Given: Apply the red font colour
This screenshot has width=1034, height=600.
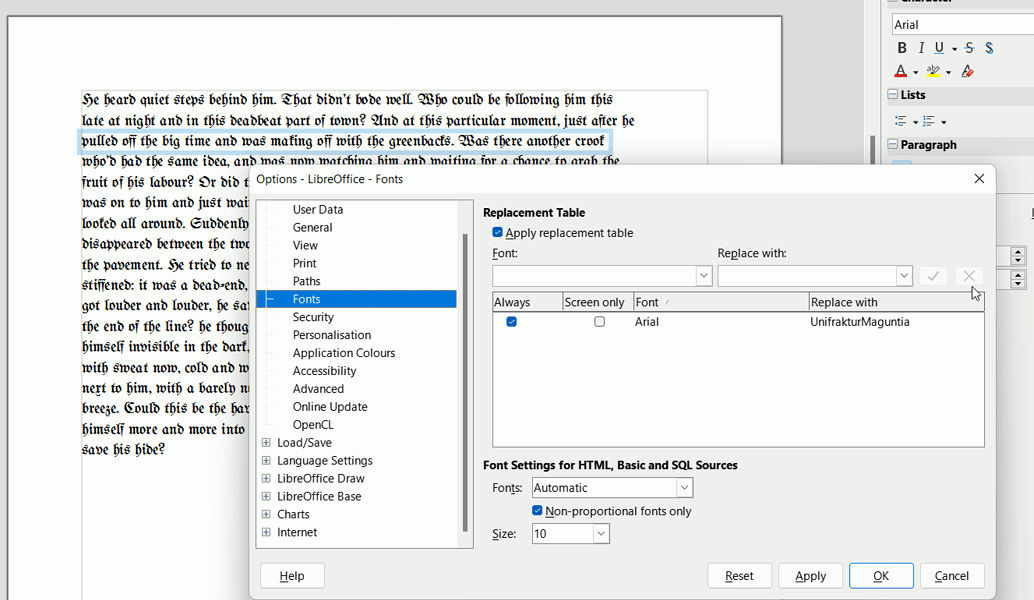Looking at the screenshot, I should pyautogui.click(x=901, y=71).
